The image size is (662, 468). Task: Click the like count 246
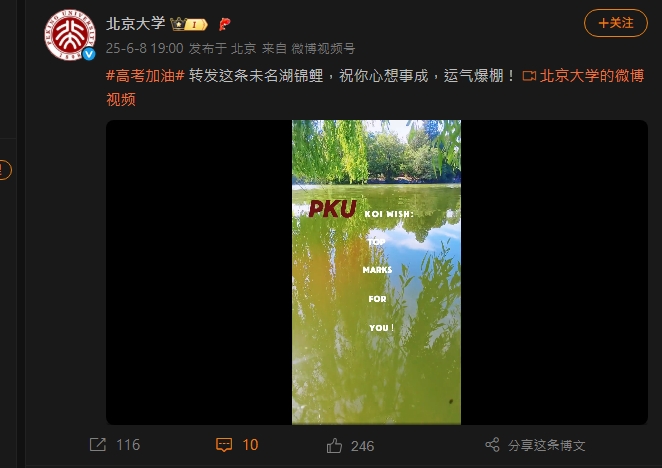tap(362, 446)
